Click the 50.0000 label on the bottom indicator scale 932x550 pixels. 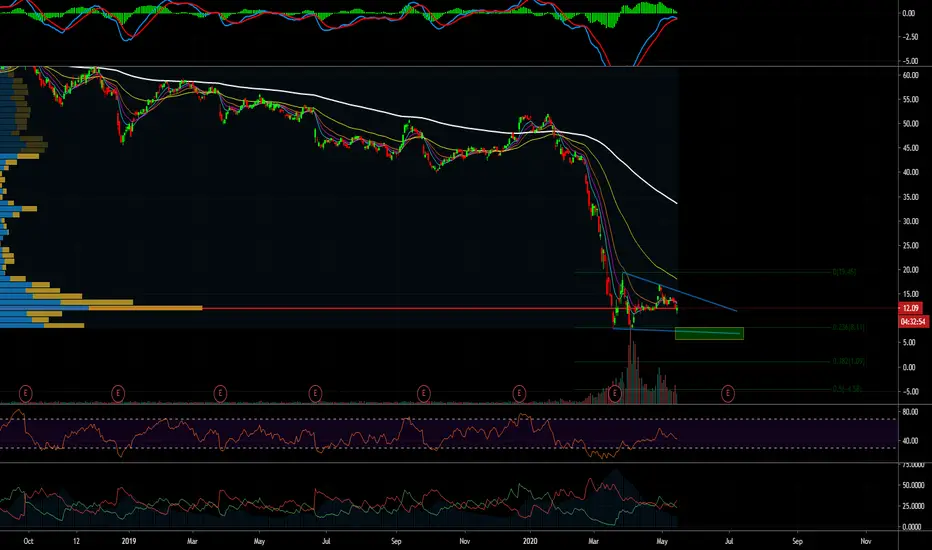(912, 485)
